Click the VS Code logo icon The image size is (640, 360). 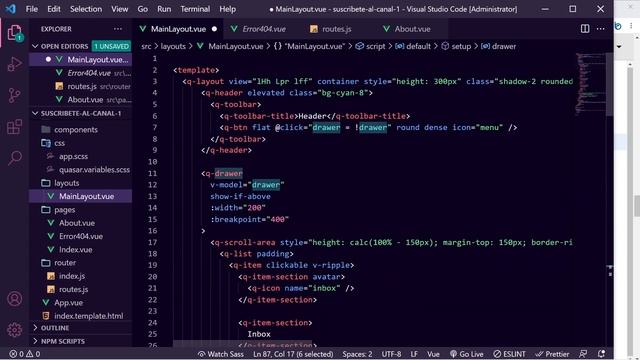point(11,9)
